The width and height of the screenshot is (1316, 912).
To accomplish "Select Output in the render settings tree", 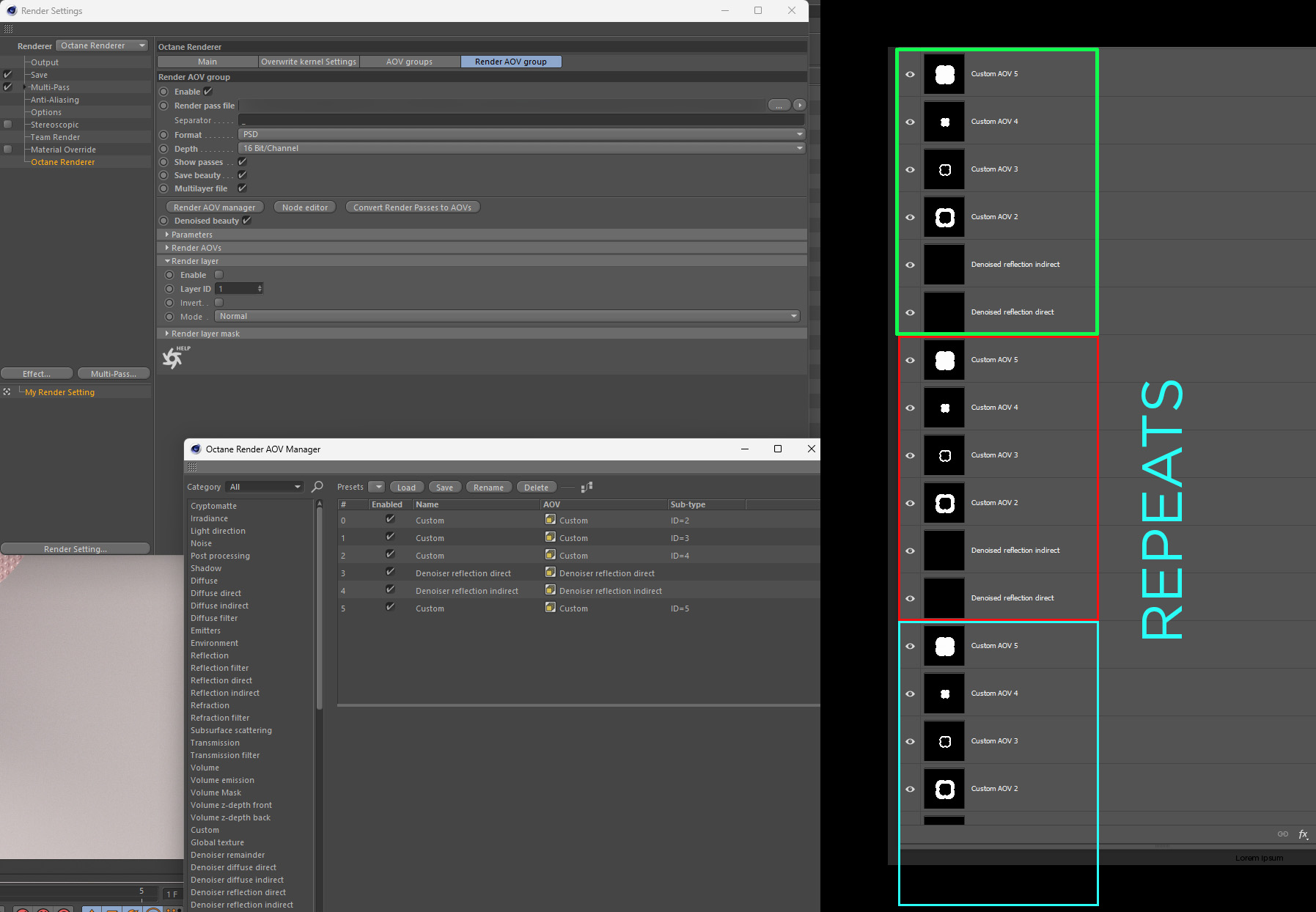I will (45, 62).
